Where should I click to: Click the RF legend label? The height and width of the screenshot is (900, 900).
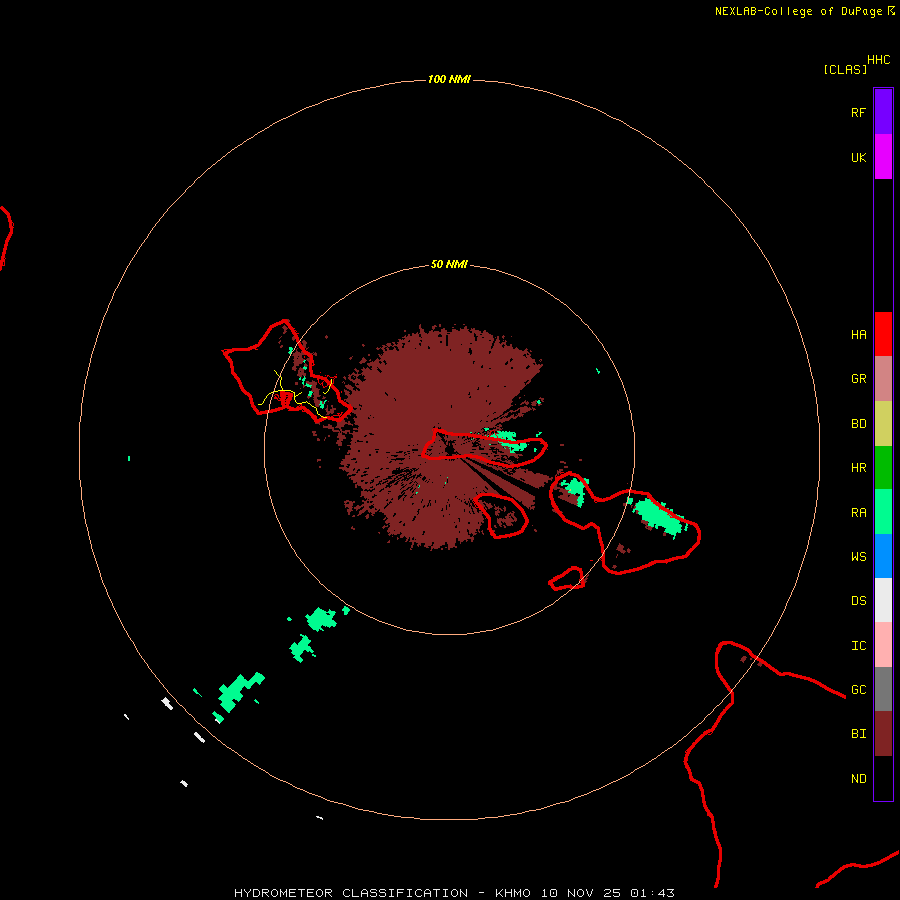858,112
